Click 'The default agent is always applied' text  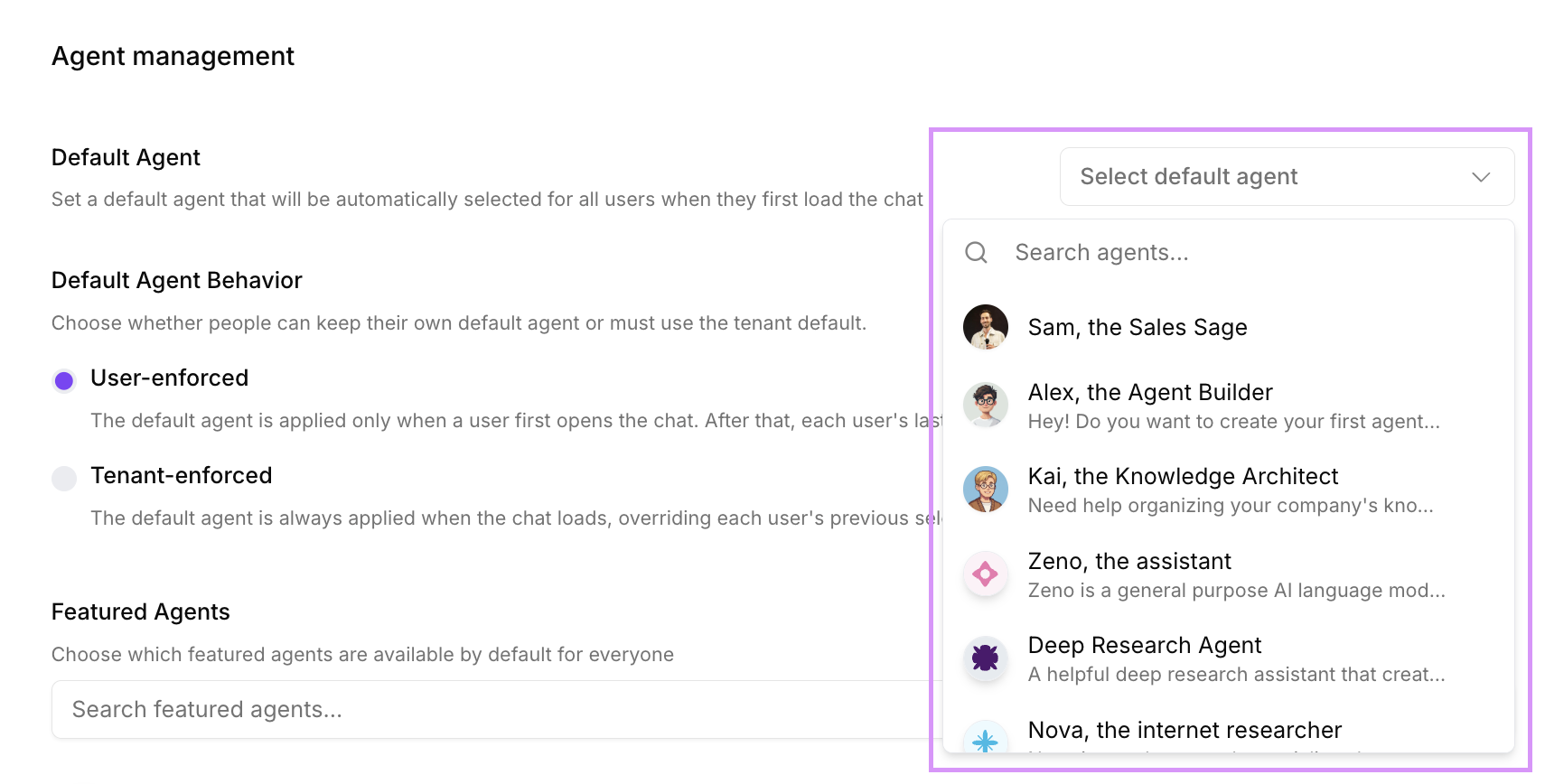(515, 518)
